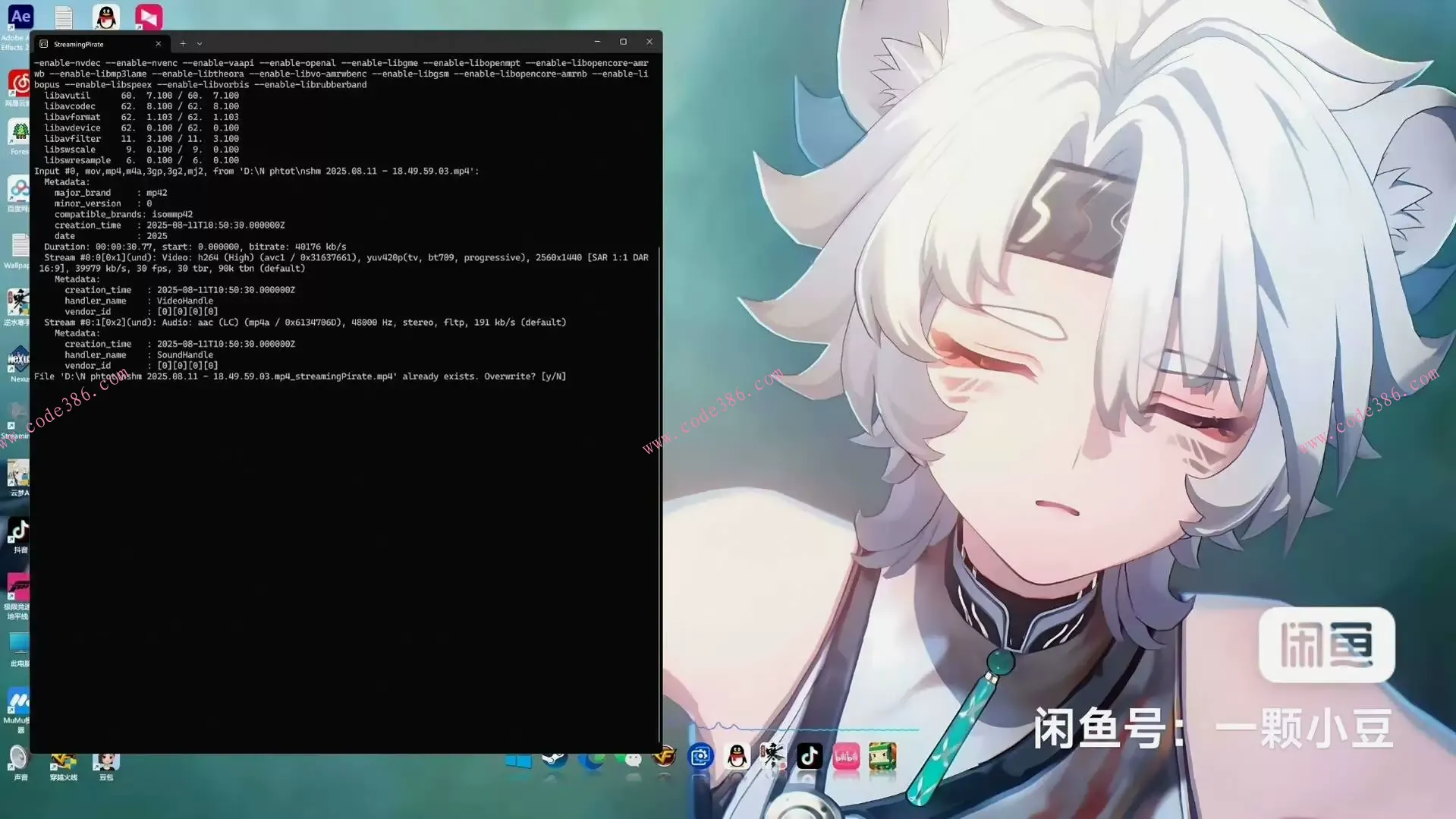
Task: Open the pink play-arrow app shortcut
Action: pyautogui.click(x=149, y=17)
